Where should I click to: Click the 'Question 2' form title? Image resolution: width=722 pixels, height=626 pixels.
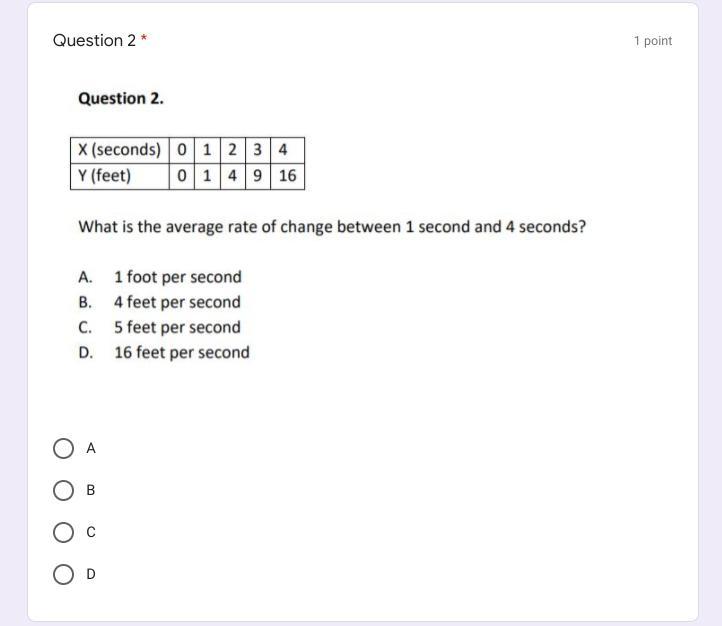tap(94, 41)
